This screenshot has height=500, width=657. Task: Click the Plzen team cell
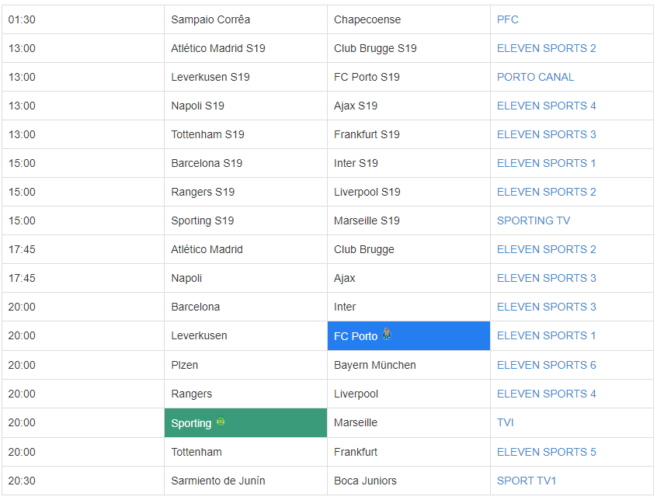246,365
